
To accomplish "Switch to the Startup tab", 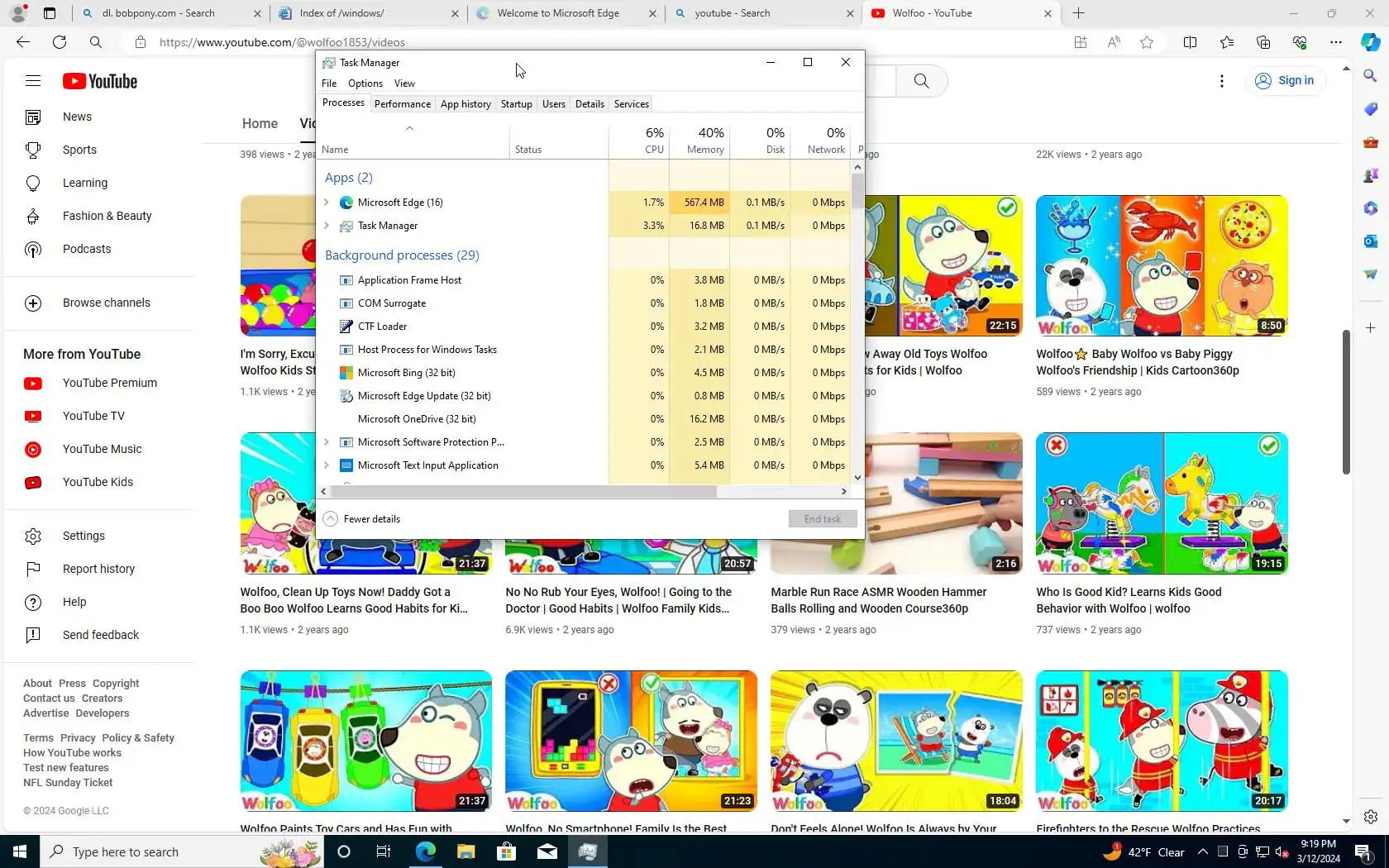I will click(517, 104).
